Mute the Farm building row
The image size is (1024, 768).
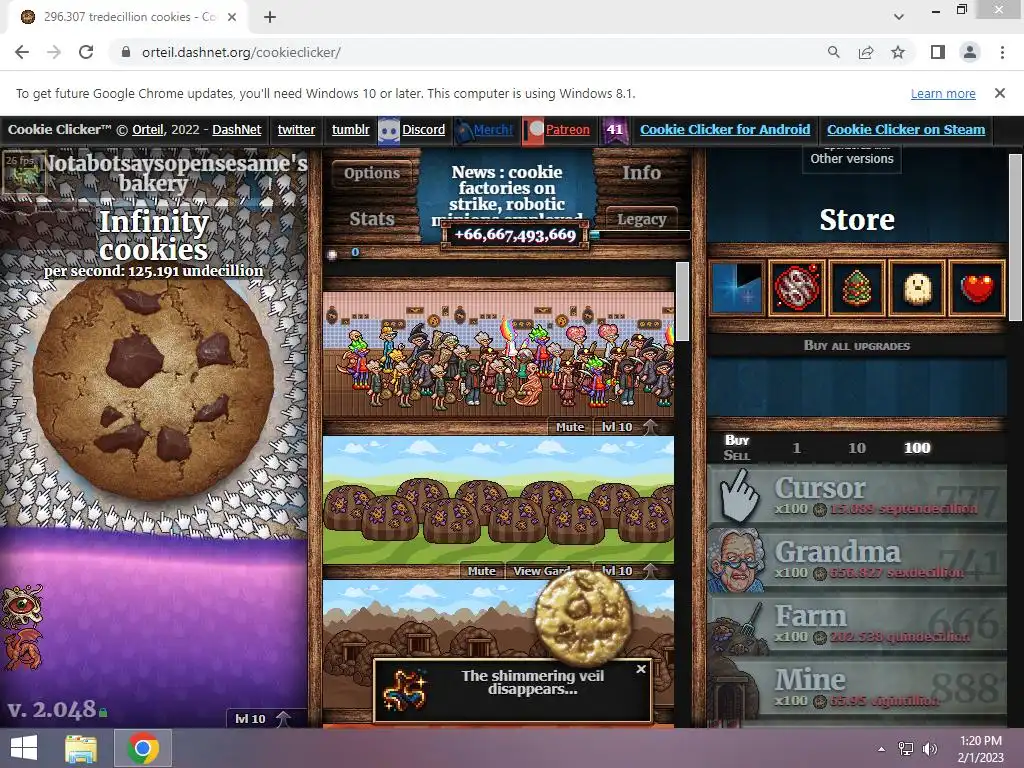(x=481, y=571)
